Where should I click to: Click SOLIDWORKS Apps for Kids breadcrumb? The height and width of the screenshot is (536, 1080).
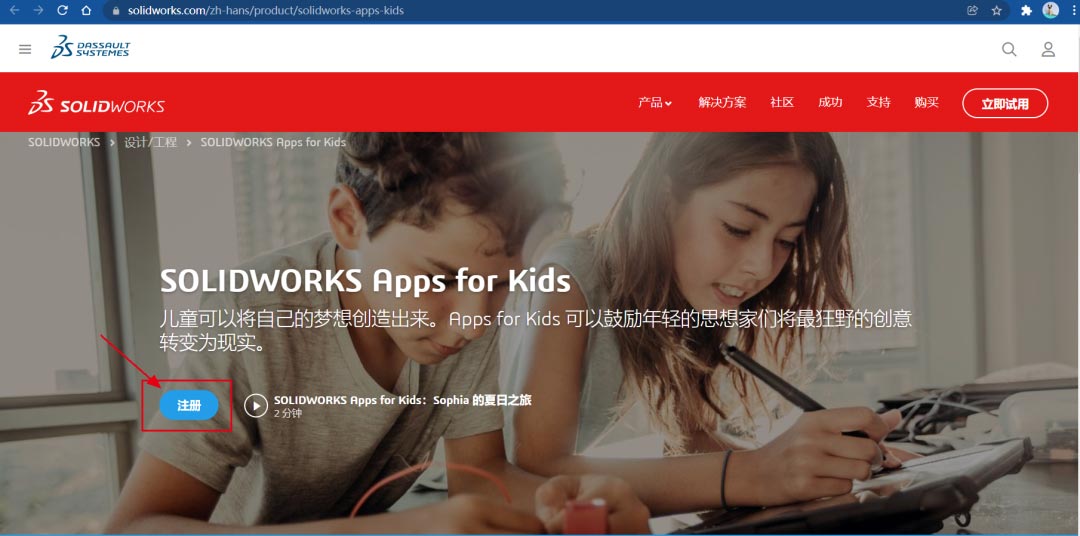(x=273, y=142)
